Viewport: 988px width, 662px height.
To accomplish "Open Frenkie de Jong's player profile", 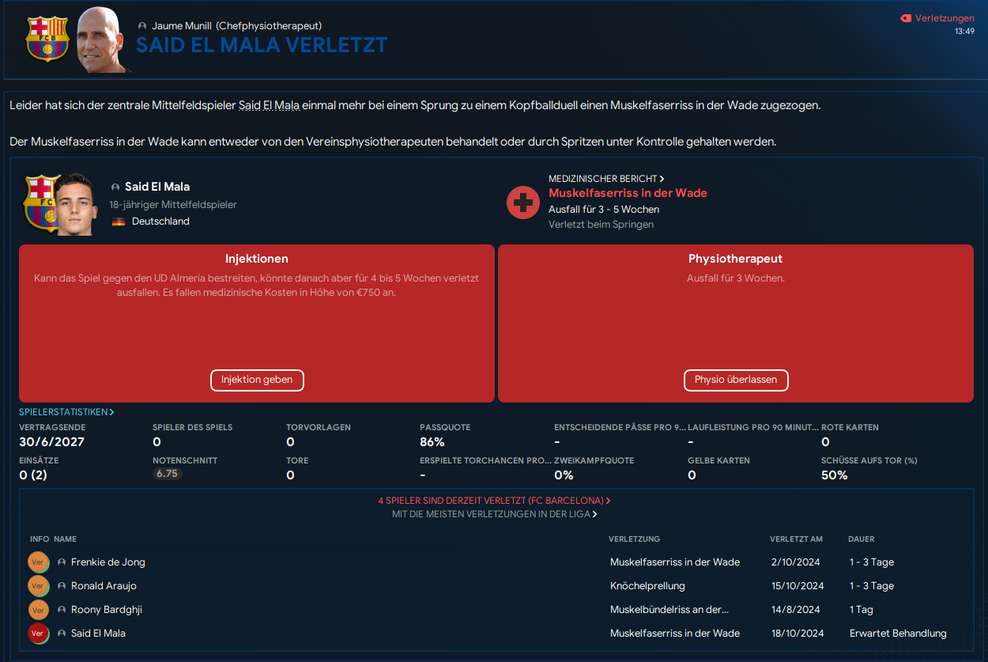I will [108, 562].
